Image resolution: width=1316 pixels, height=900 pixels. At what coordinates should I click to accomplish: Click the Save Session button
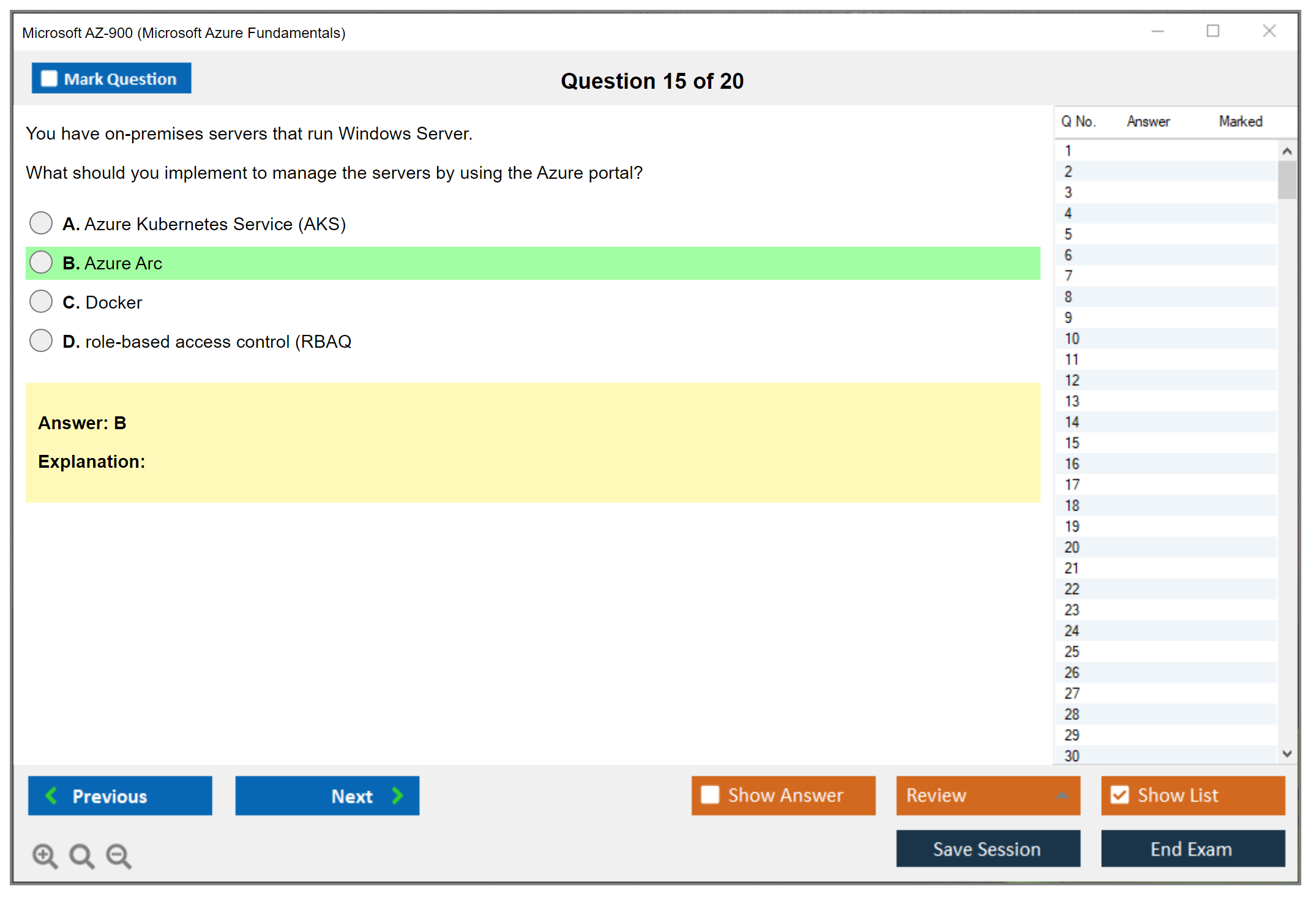click(x=987, y=849)
